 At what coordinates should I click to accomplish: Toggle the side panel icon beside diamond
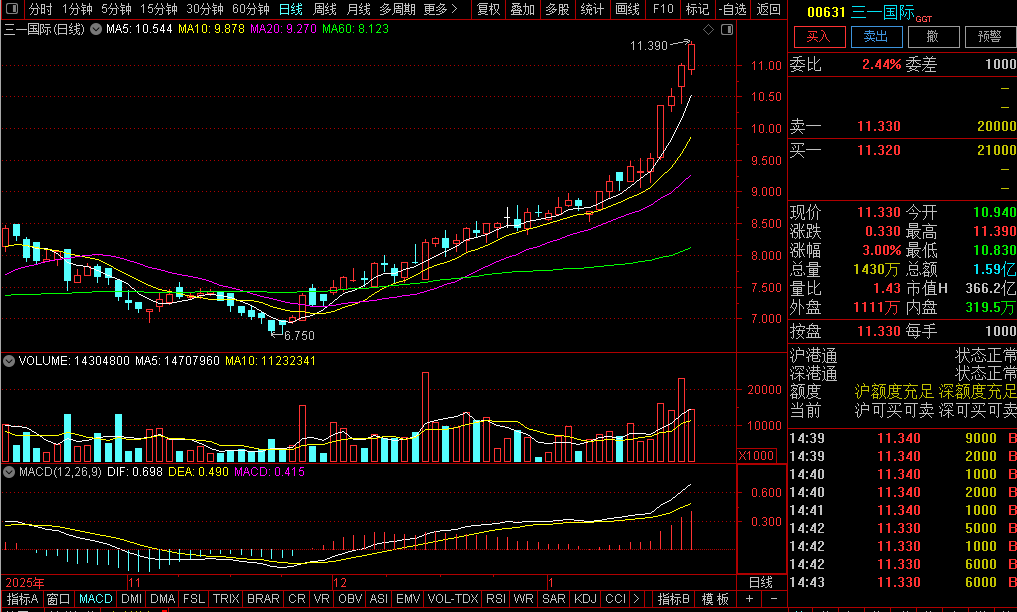727,29
